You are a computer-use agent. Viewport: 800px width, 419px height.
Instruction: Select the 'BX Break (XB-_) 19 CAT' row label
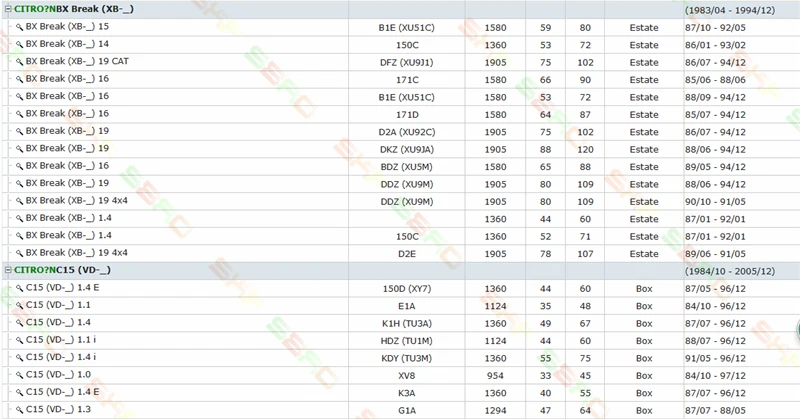[77, 61]
